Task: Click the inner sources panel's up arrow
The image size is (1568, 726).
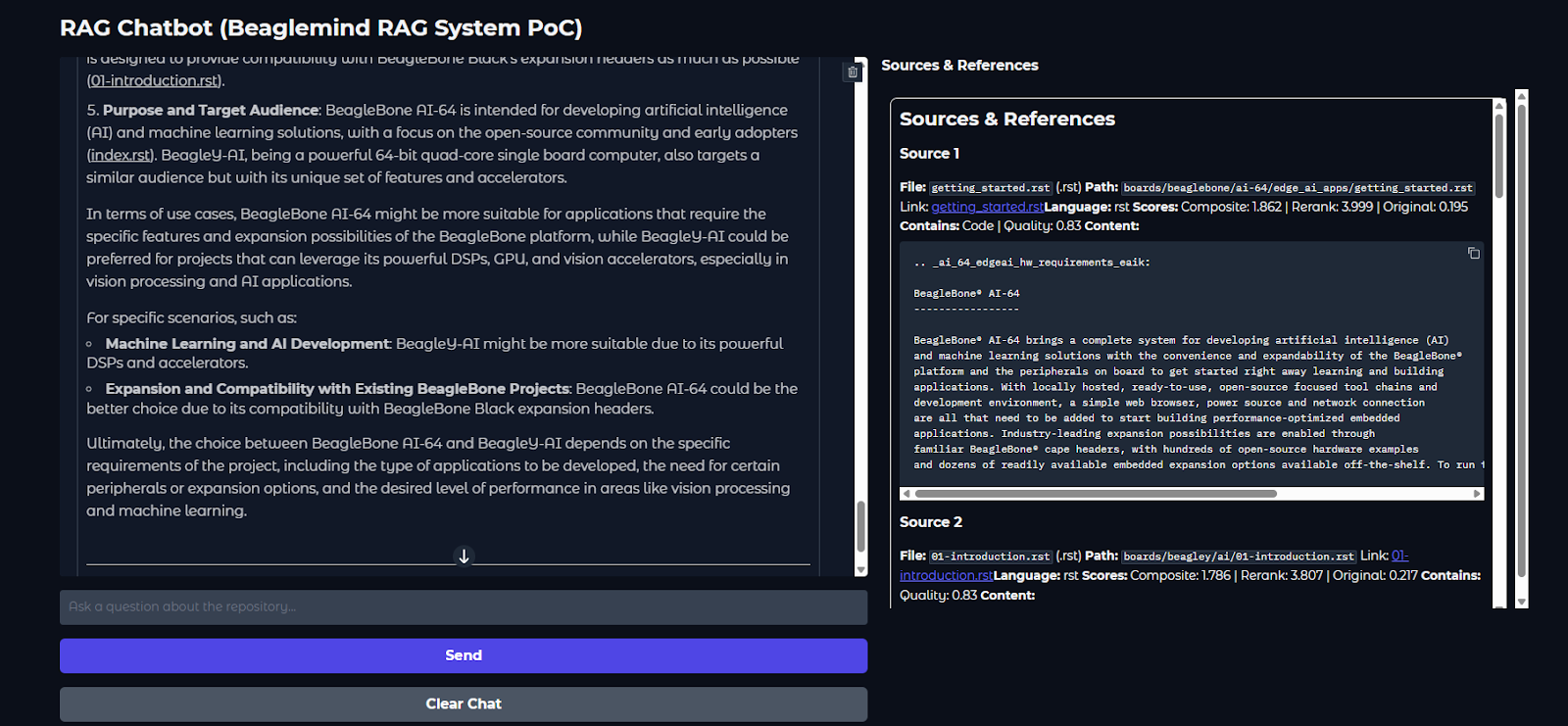Action: (x=1498, y=105)
